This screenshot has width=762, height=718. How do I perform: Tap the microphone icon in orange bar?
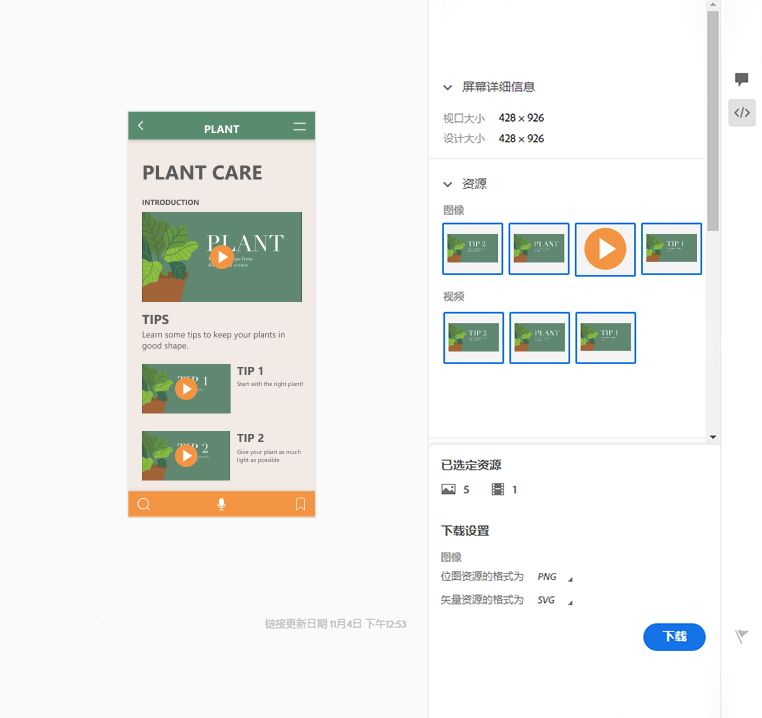221,504
